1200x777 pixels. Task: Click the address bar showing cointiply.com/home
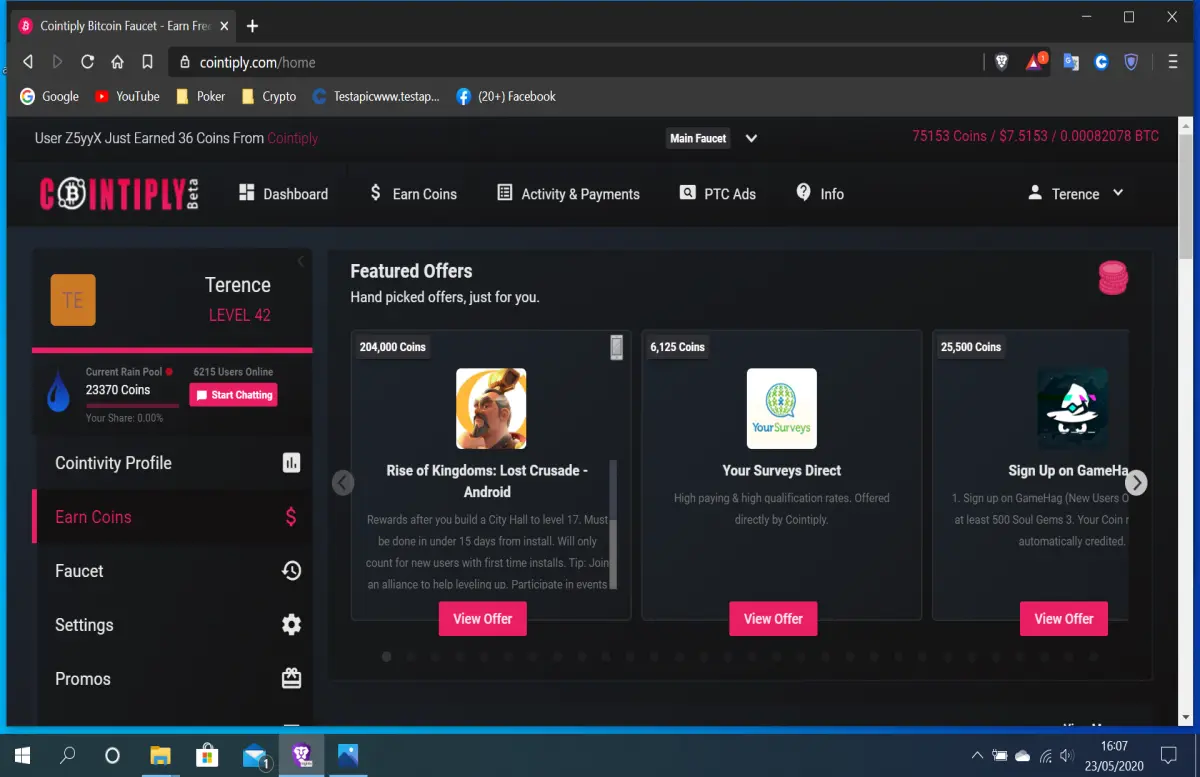[575, 62]
